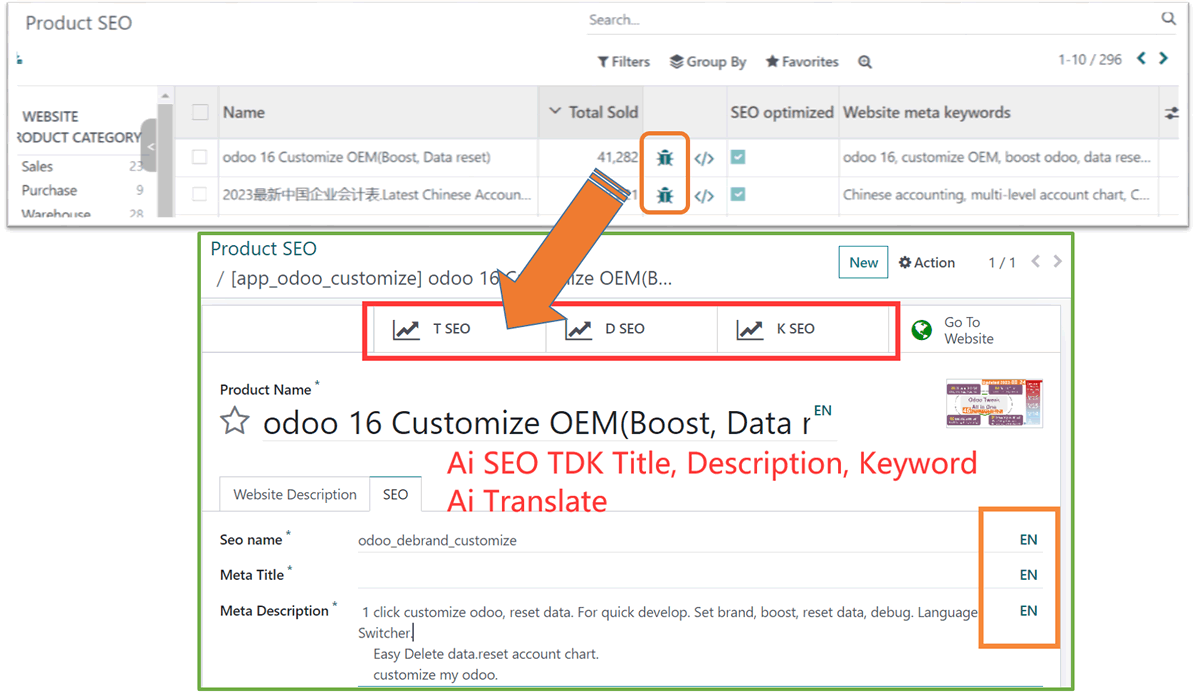
Task: Select the Chinese accounting row checkbox
Action: 200,195
